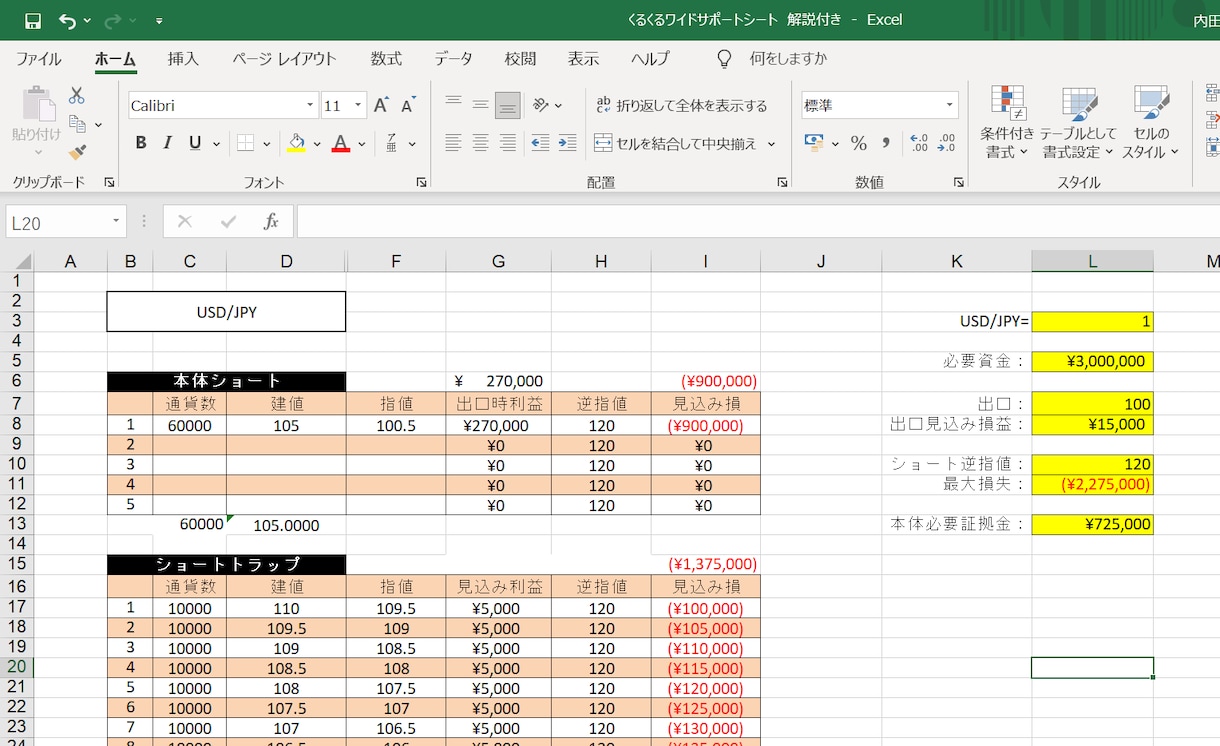The height and width of the screenshot is (746, 1220).
Task: Select column G header
Action: tap(498, 262)
